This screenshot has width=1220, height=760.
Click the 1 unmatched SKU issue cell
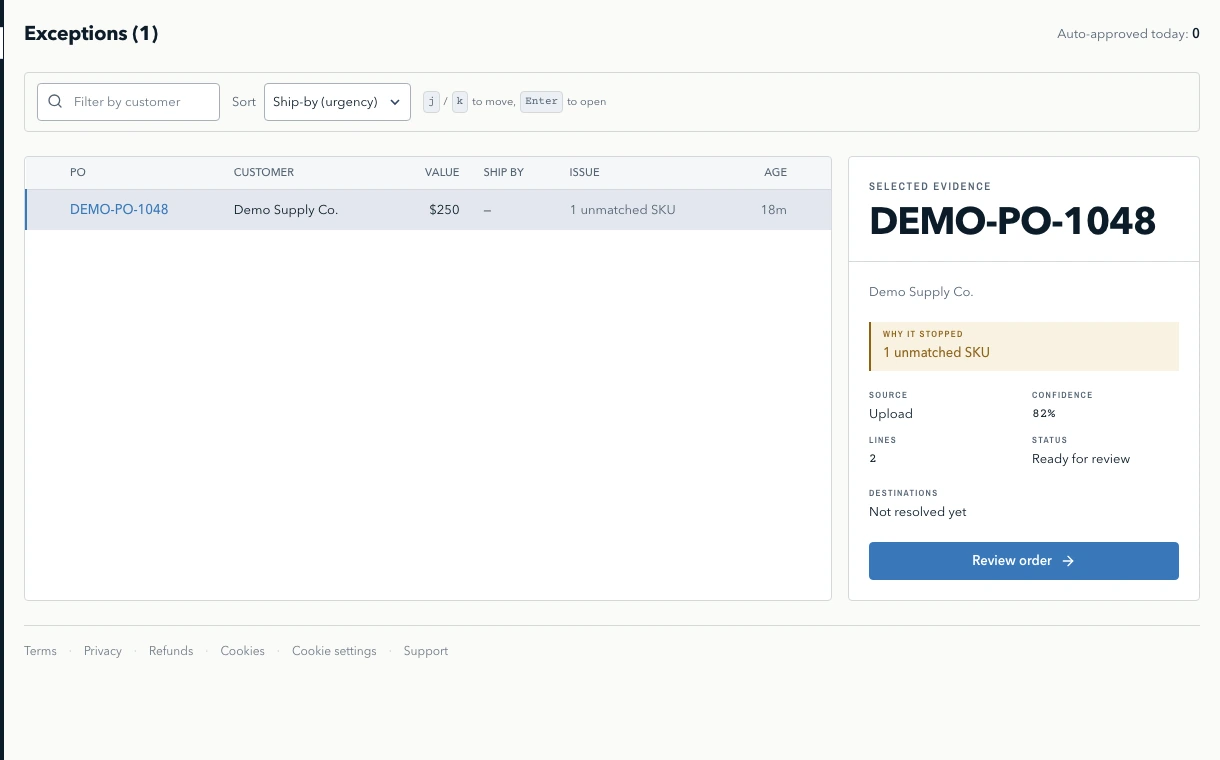coord(623,210)
